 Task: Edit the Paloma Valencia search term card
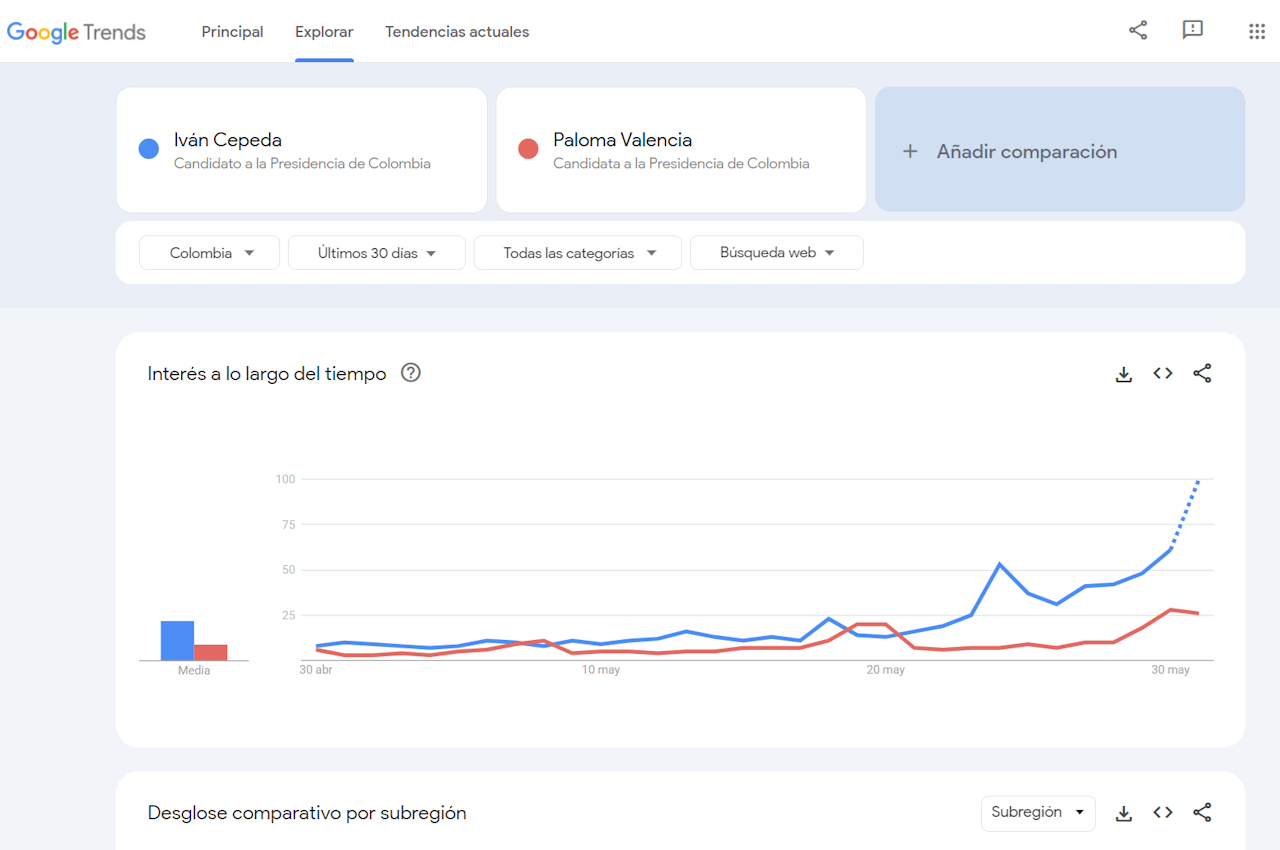point(681,150)
